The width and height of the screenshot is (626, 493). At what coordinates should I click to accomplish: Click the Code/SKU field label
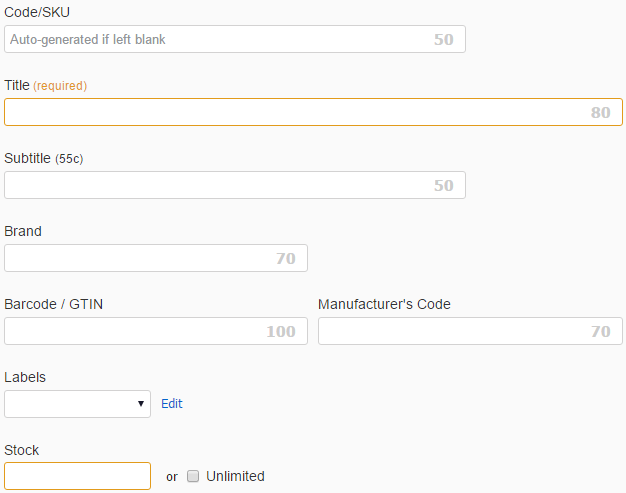37,12
